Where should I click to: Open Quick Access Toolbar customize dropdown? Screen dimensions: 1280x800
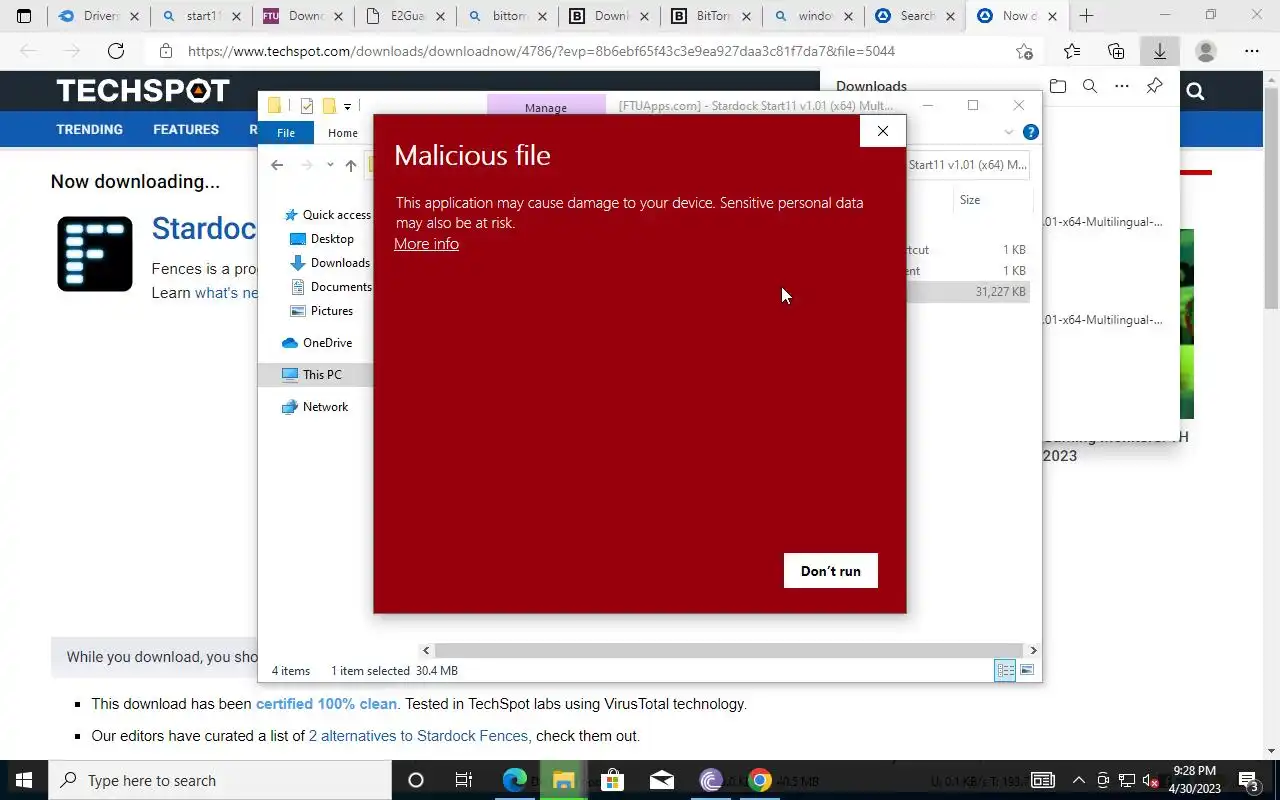pyautogui.click(x=347, y=106)
